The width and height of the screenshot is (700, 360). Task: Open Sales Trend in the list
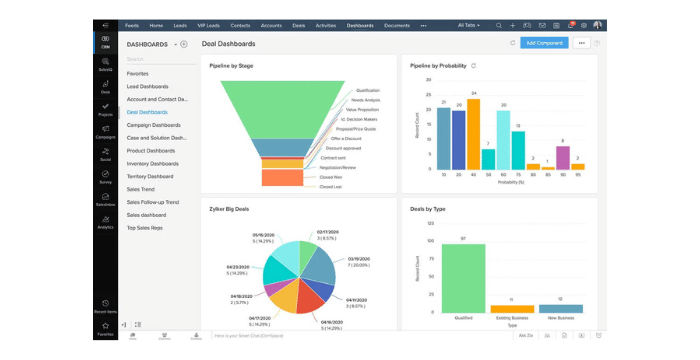click(141, 189)
